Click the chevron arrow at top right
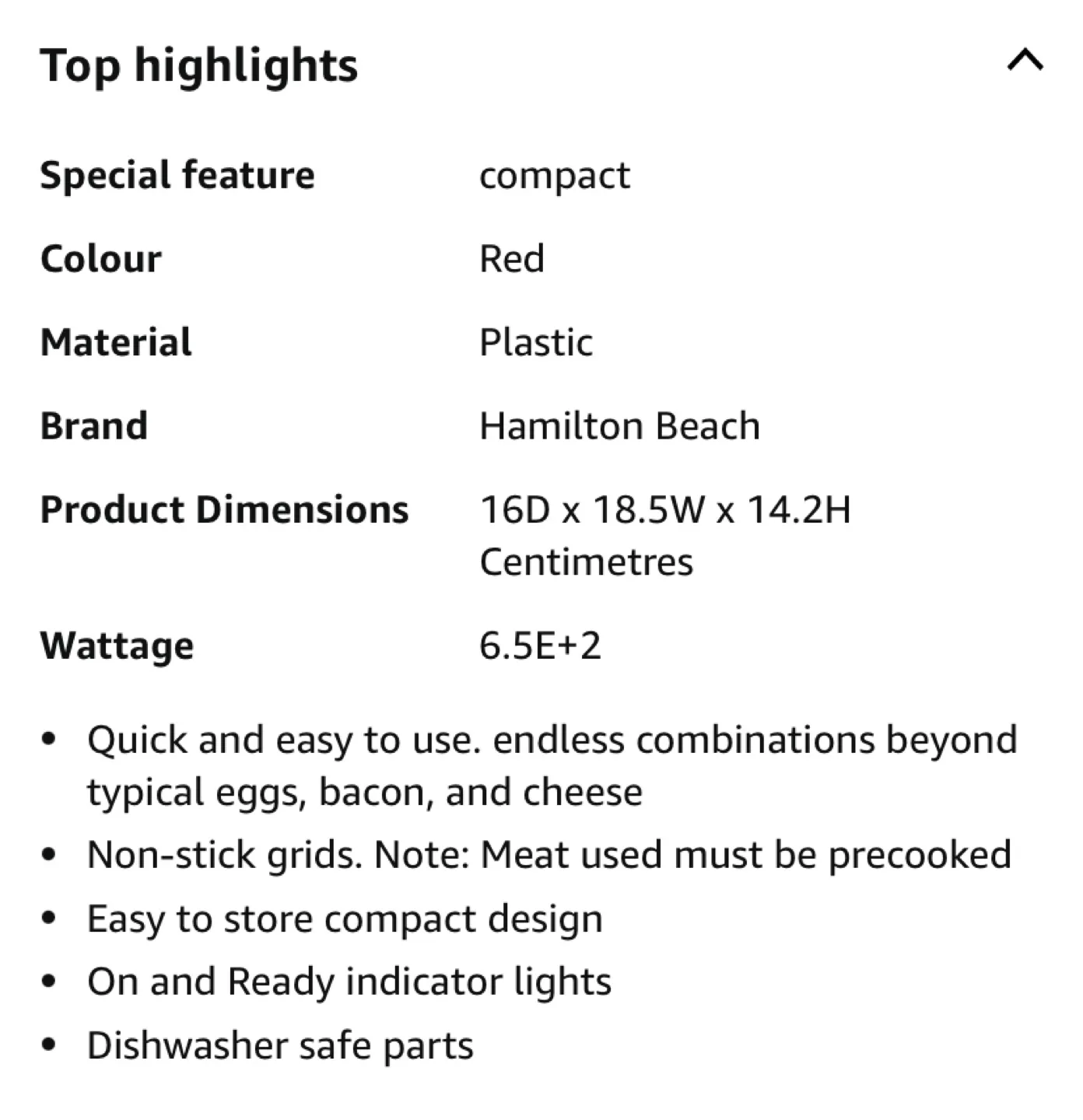Viewport: 1083px width, 1120px height. click(1025, 61)
